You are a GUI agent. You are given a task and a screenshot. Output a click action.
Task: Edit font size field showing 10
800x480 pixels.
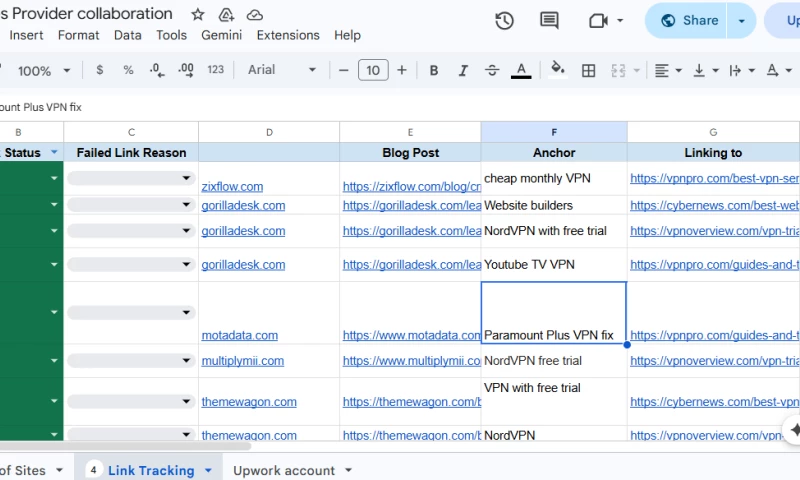(x=373, y=70)
